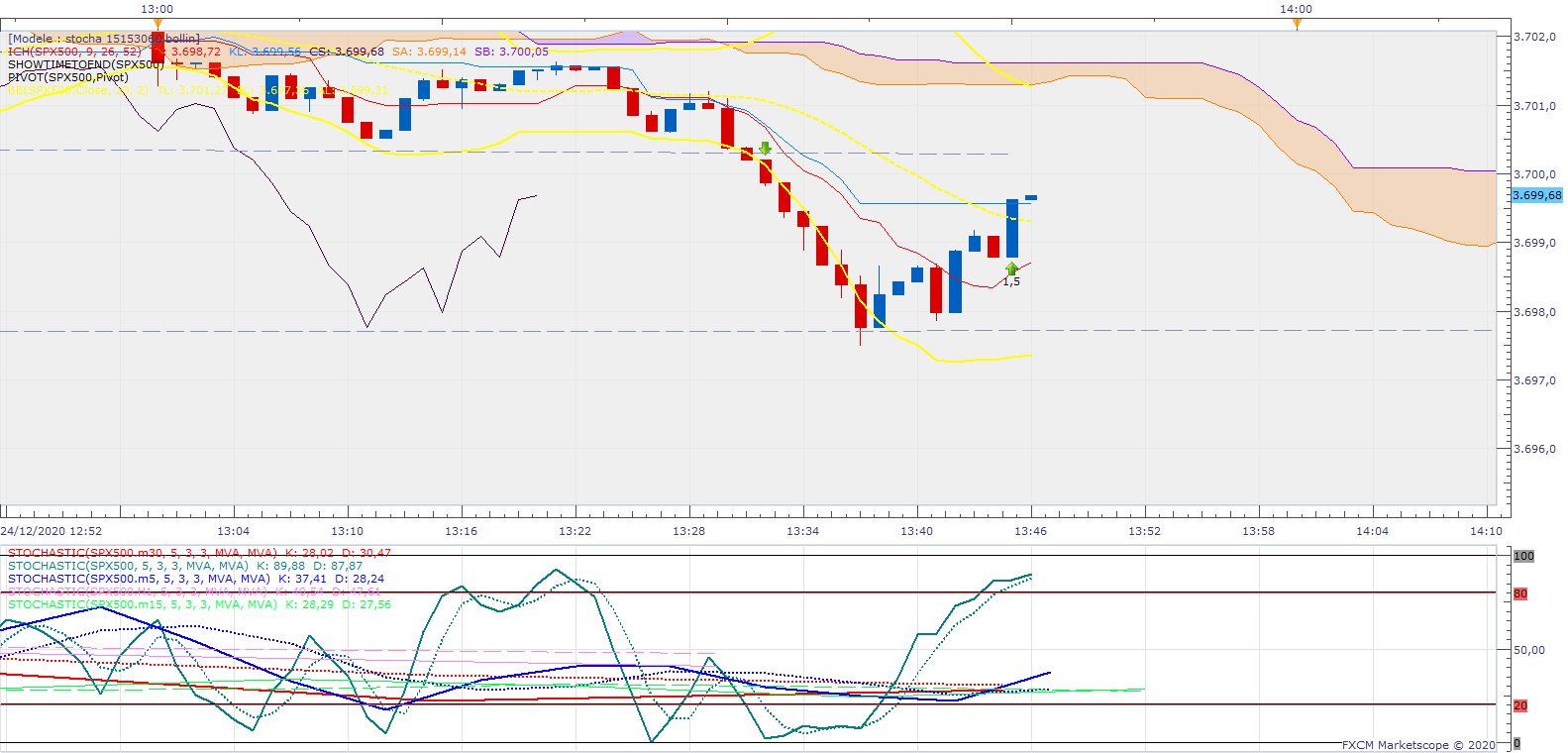Screen dimensions: 1568x753
Task: Click the 24/12/2020 12:52 date label
Action: pos(52,531)
